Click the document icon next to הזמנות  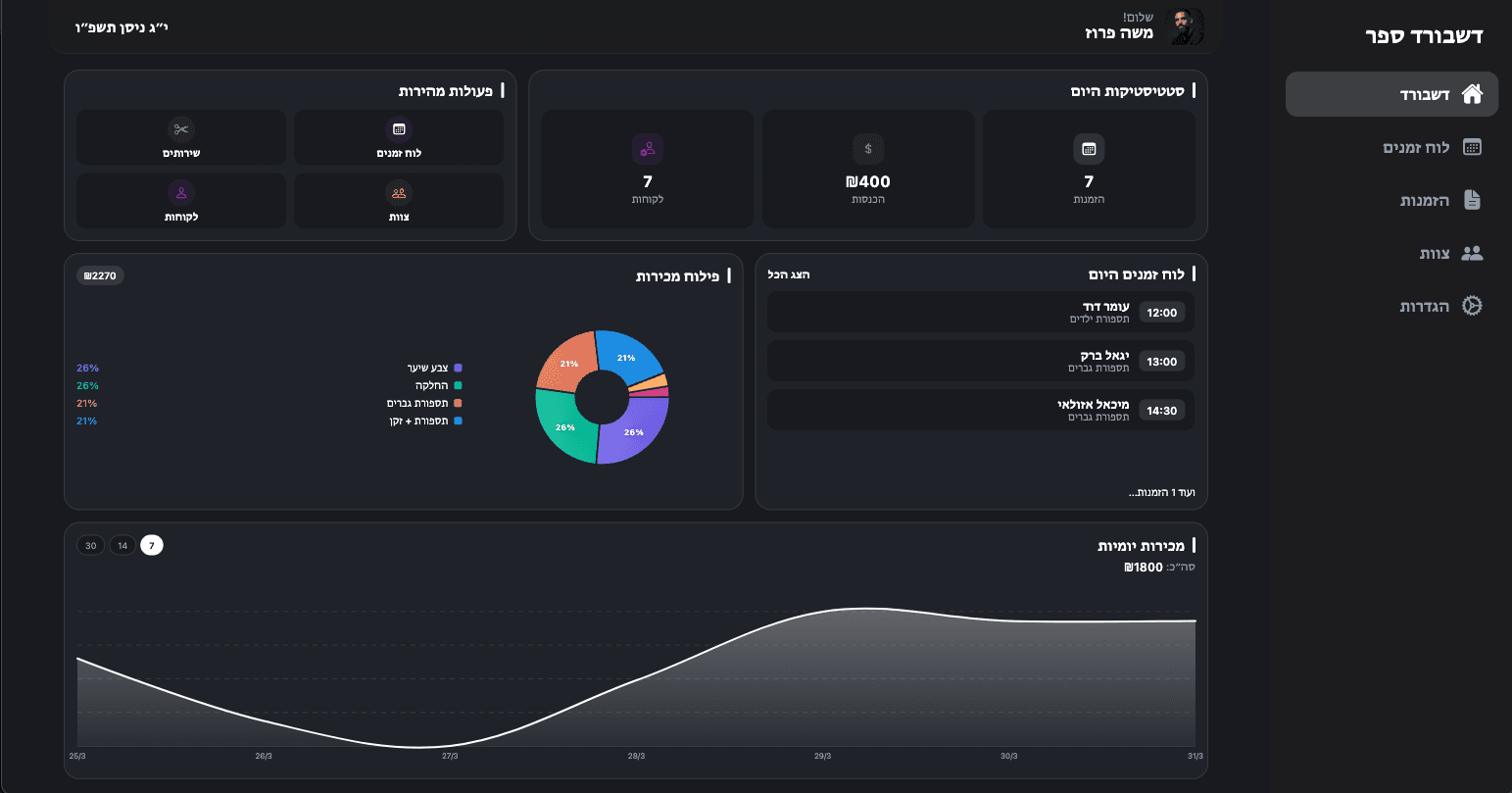(x=1472, y=200)
